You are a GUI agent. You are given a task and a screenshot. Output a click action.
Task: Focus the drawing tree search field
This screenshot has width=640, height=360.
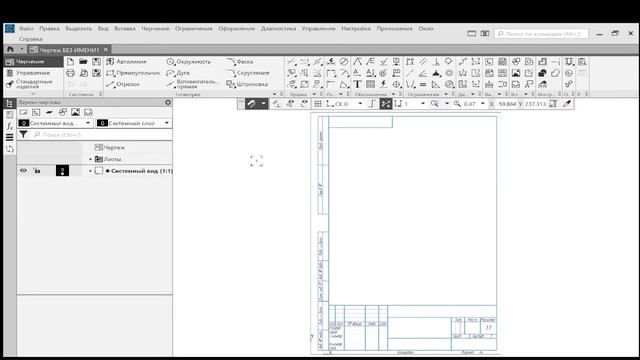(x=100, y=134)
